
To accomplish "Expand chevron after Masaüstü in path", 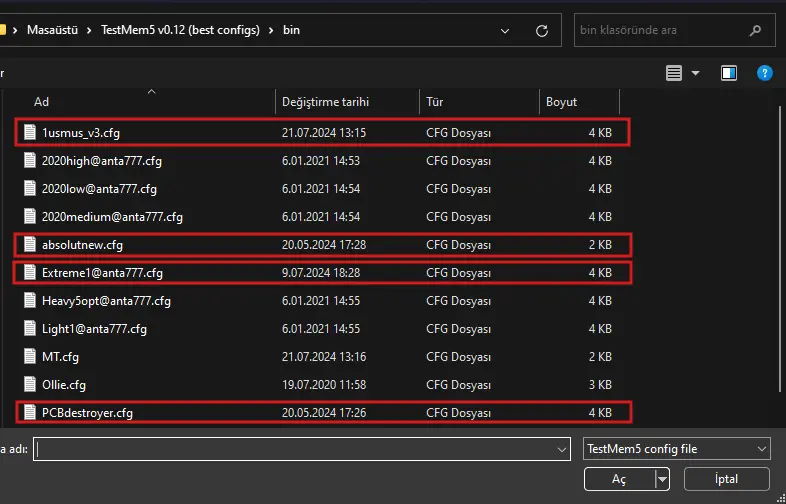I will pos(89,30).
